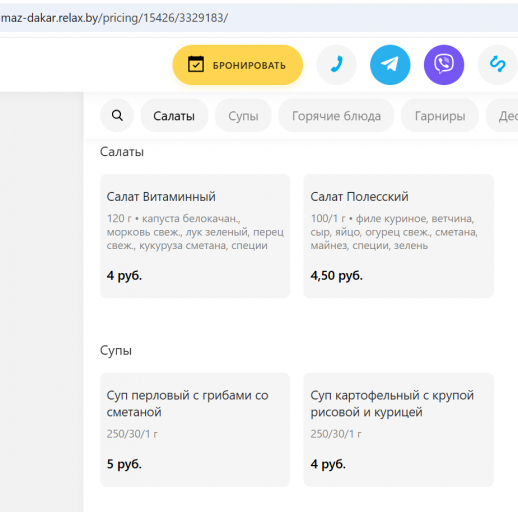
Task: Click the phone call icon
Action: (336, 65)
